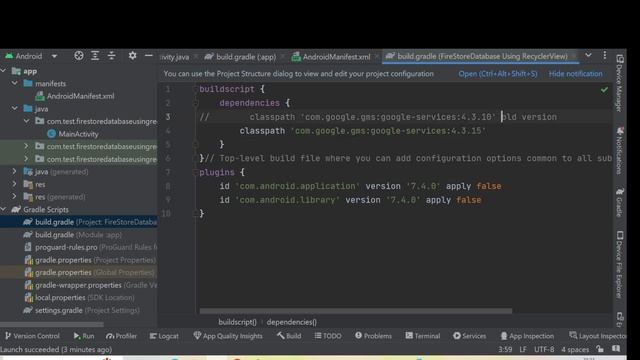Collapse the package containing MainActivity

coord(26,121)
